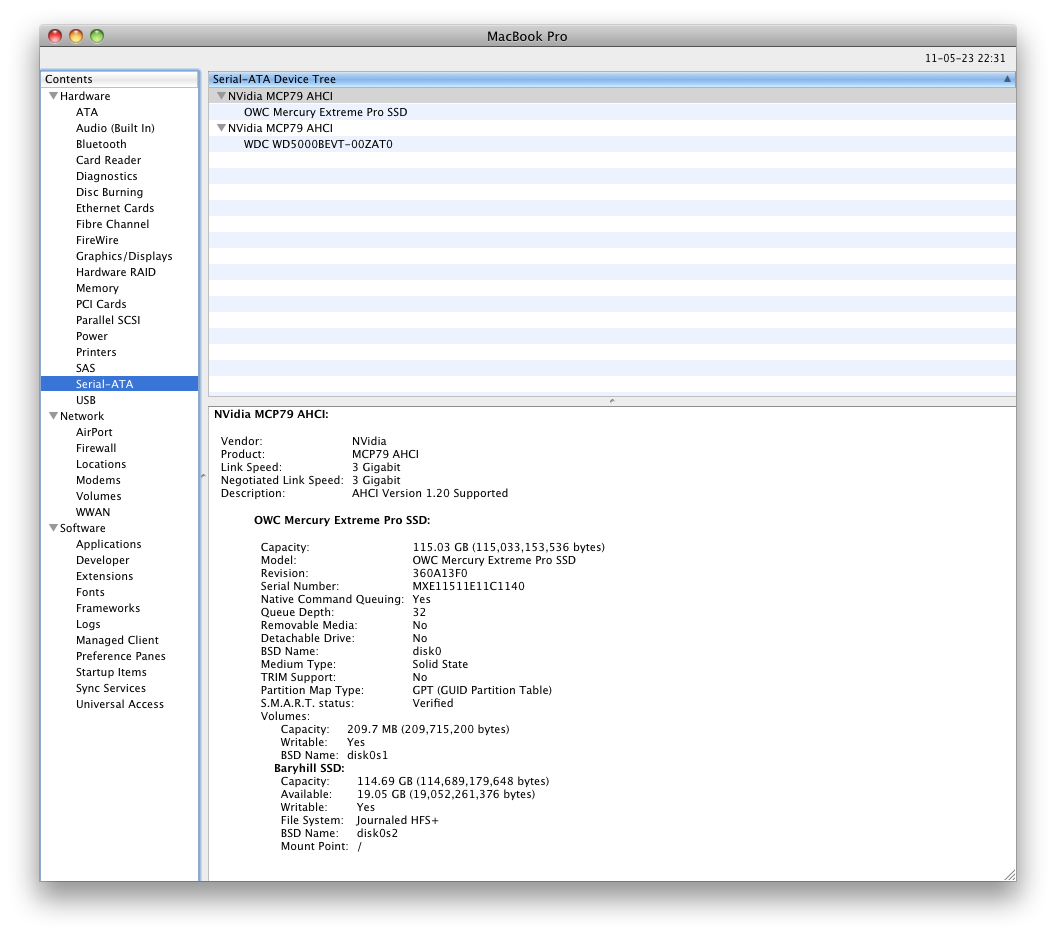Open Locations under Network
The width and height of the screenshot is (1056, 936).
[x=101, y=464]
